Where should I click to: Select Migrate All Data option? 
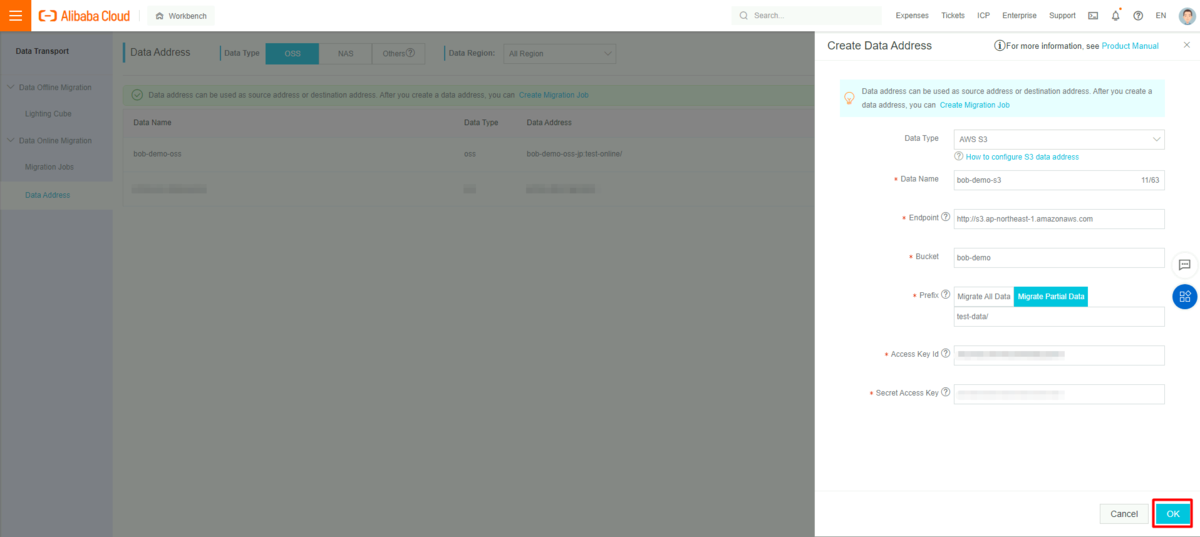pyautogui.click(x=984, y=297)
